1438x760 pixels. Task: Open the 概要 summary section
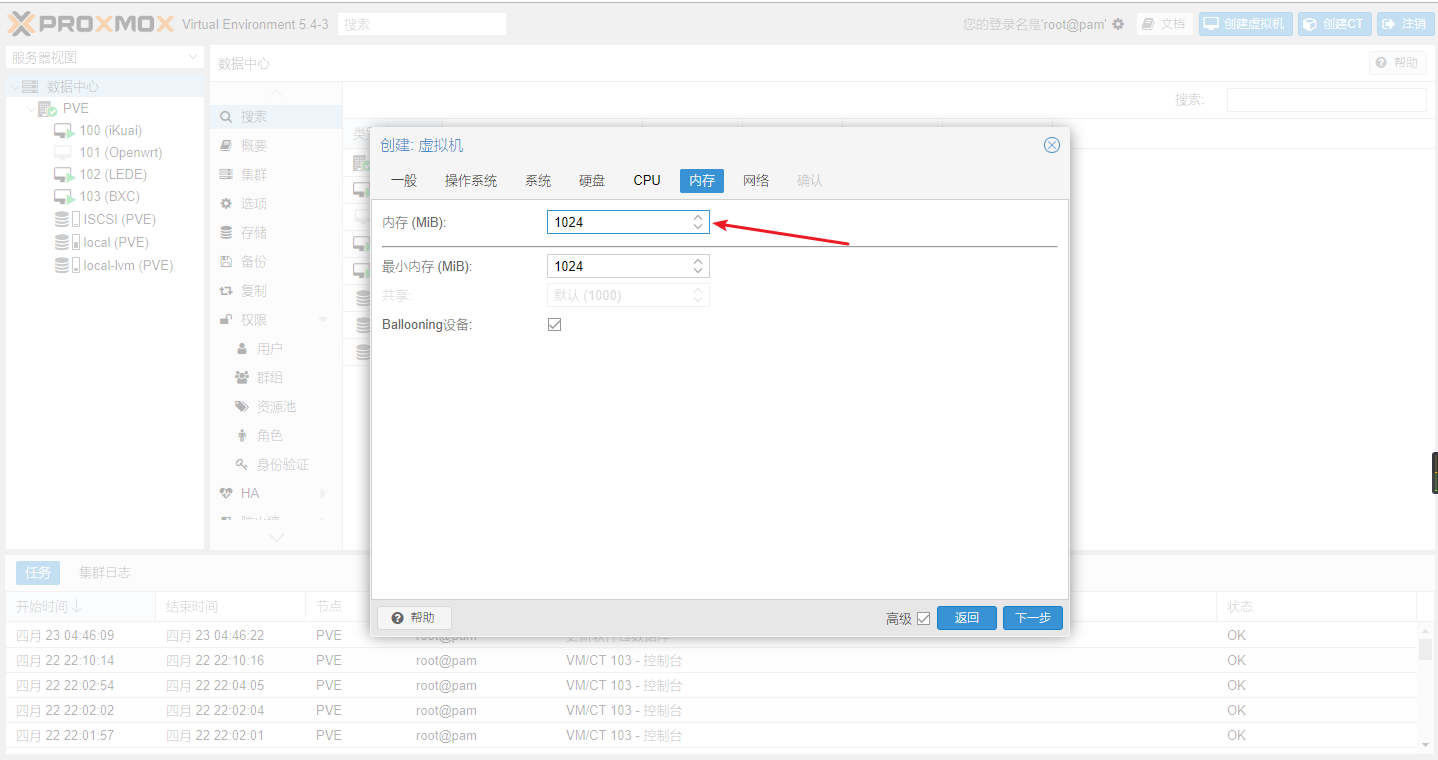coord(276,146)
